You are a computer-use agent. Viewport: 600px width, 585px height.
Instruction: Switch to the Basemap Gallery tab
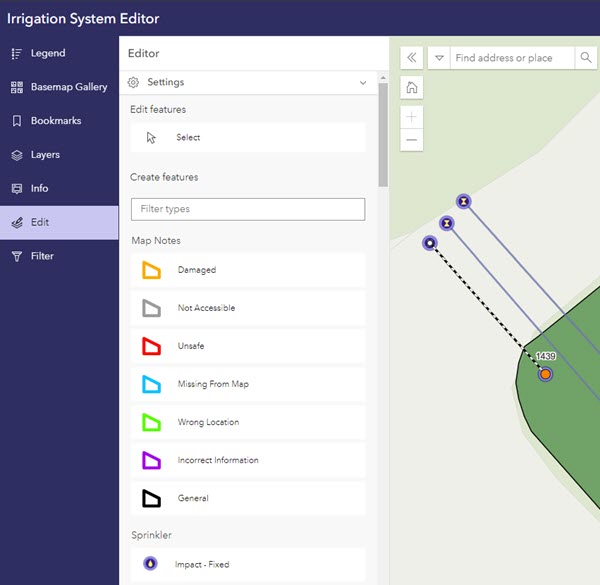pos(59,87)
